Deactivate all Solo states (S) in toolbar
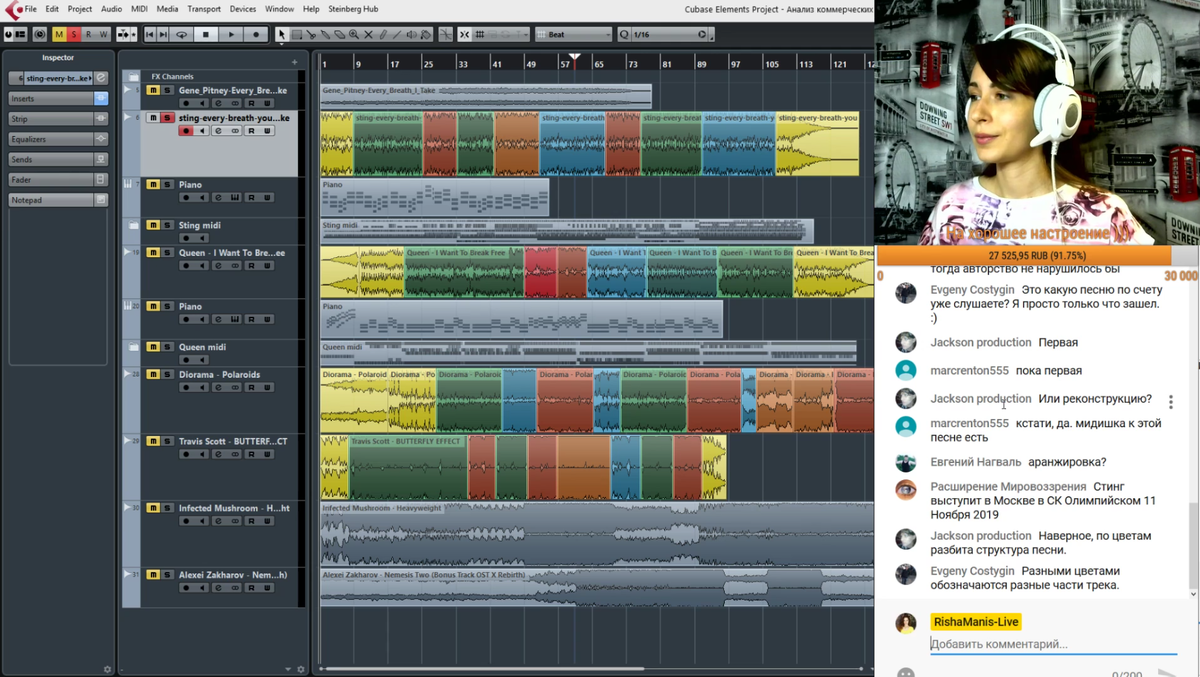This screenshot has width=1200, height=677. (x=74, y=34)
